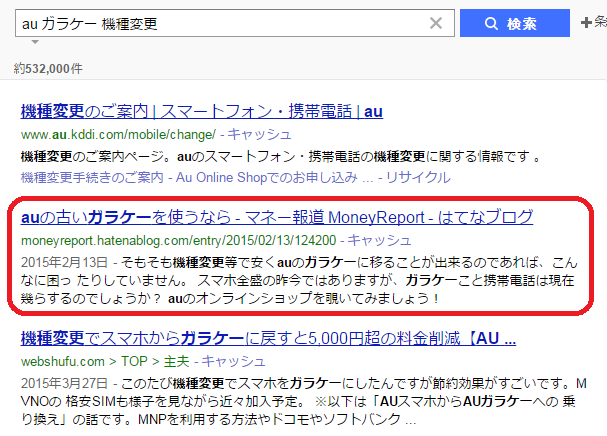Open the リサイクル sublink
The width and height of the screenshot is (607, 436).
(418, 177)
